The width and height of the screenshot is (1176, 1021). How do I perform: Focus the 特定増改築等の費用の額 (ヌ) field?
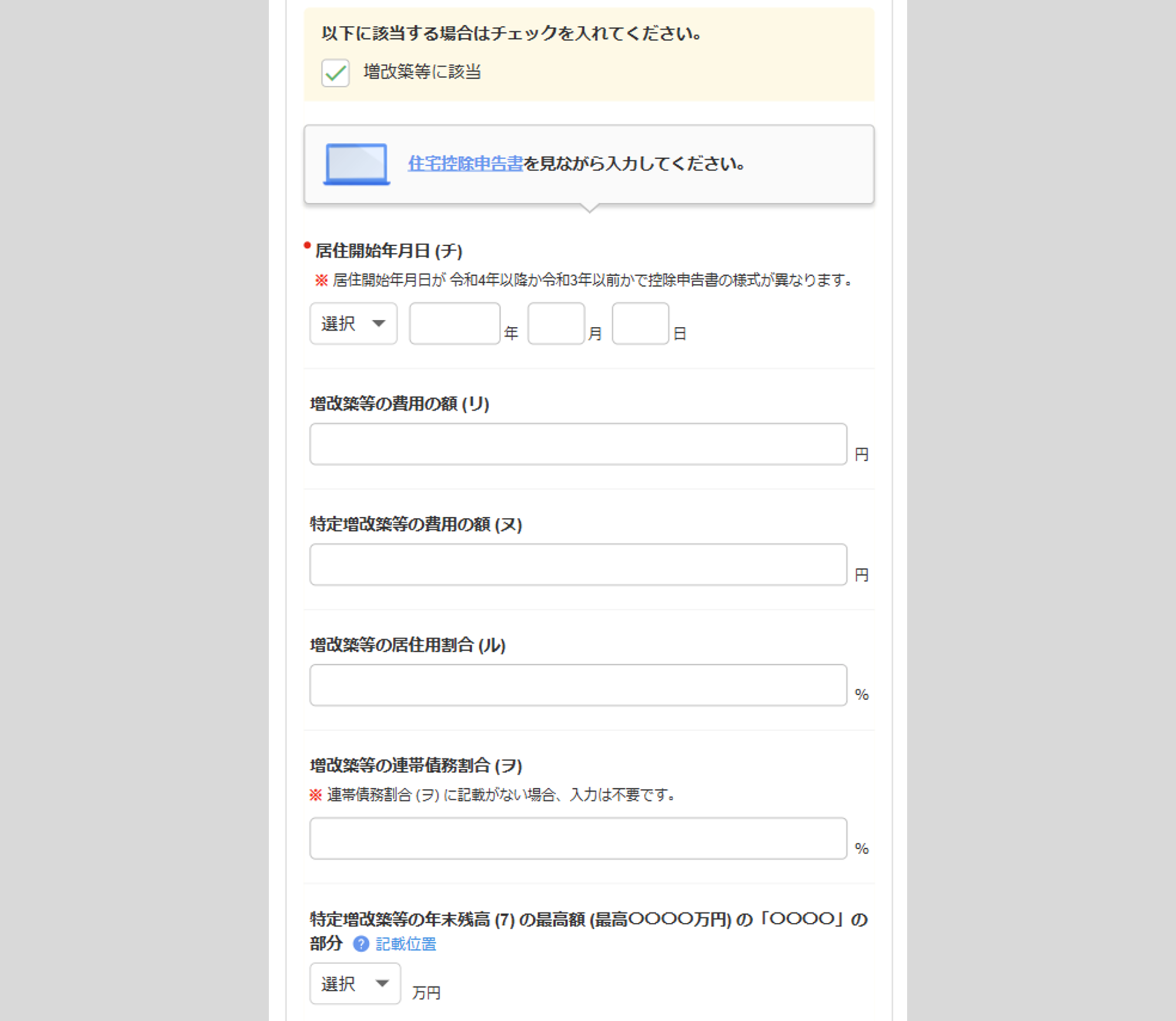coord(578,564)
